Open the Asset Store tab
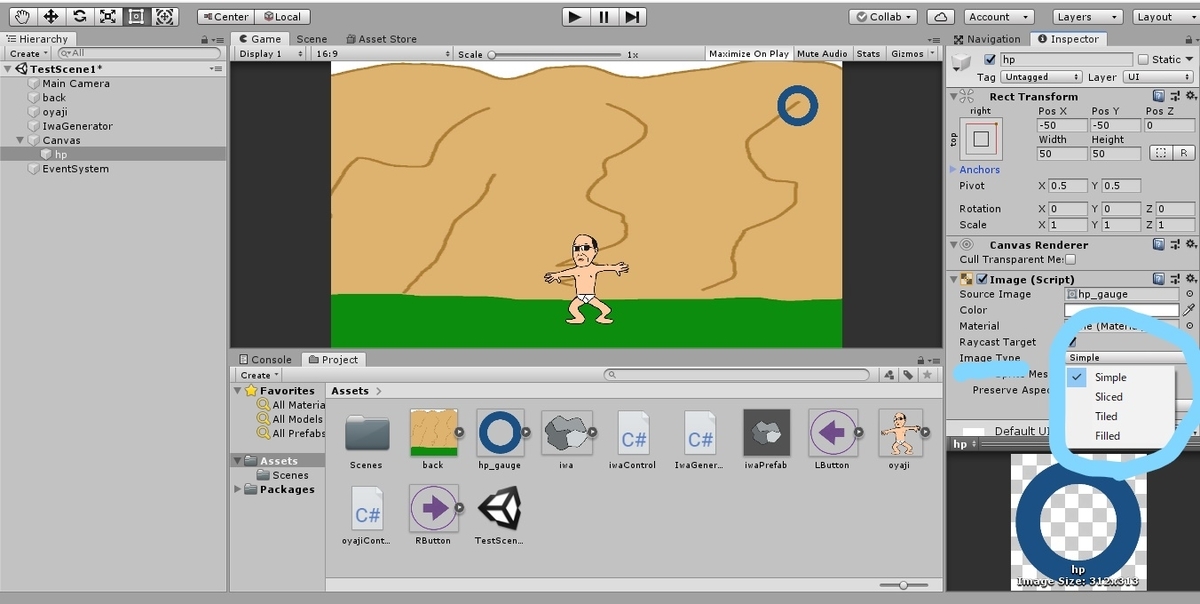Image resolution: width=1200 pixels, height=604 pixels. 381,39
